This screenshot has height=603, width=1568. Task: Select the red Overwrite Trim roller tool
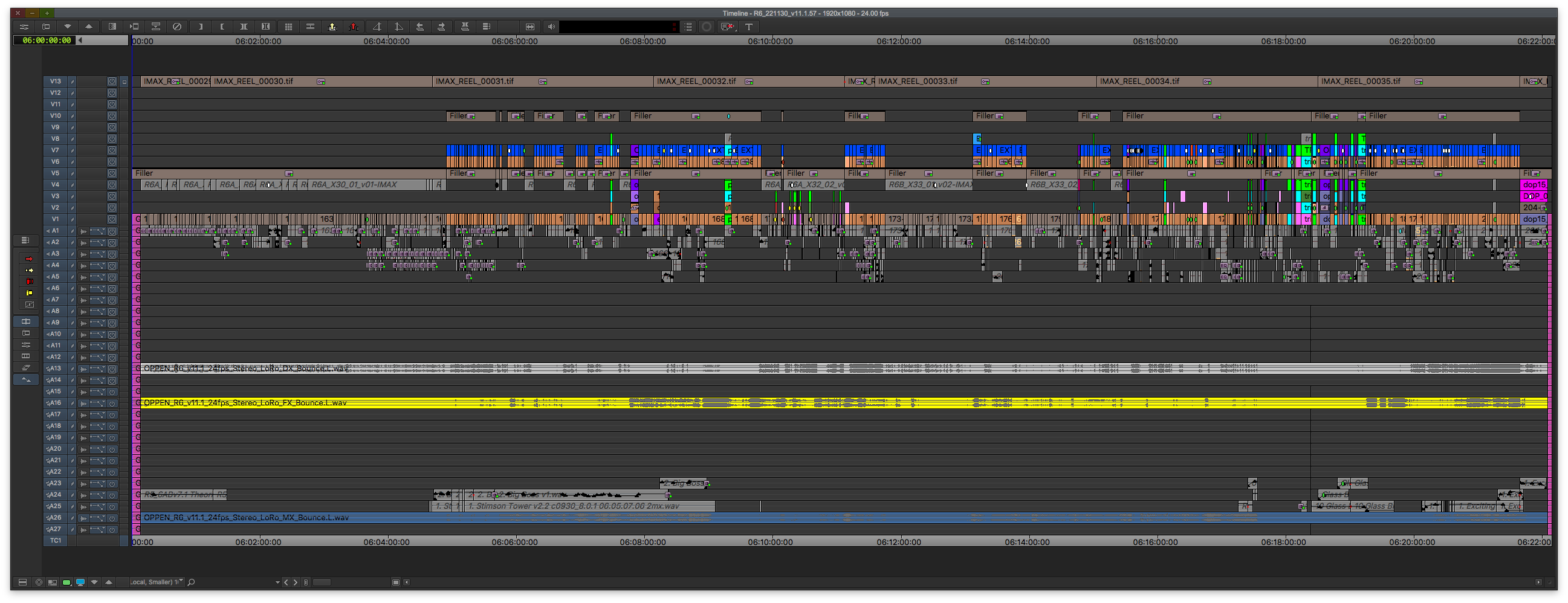click(x=28, y=282)
